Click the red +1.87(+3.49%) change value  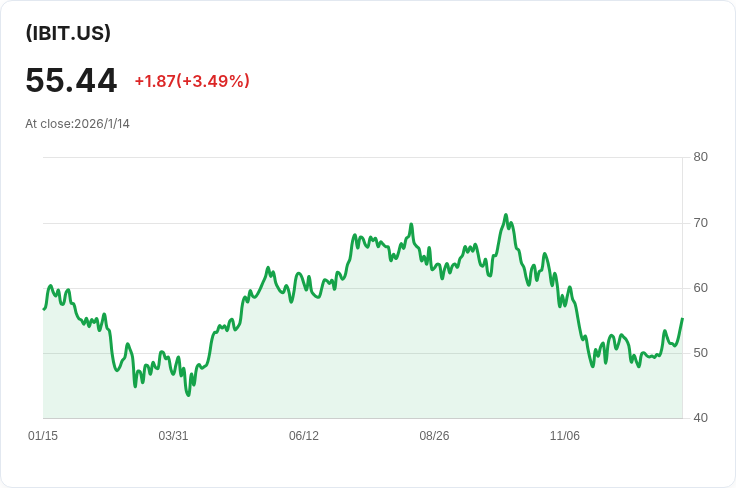[x=192, y=81]
